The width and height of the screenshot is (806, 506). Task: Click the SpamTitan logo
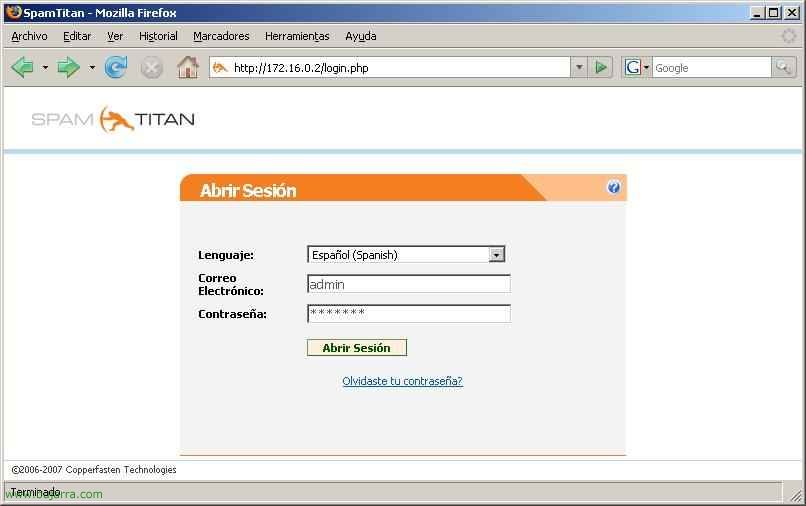coord(113,119)
